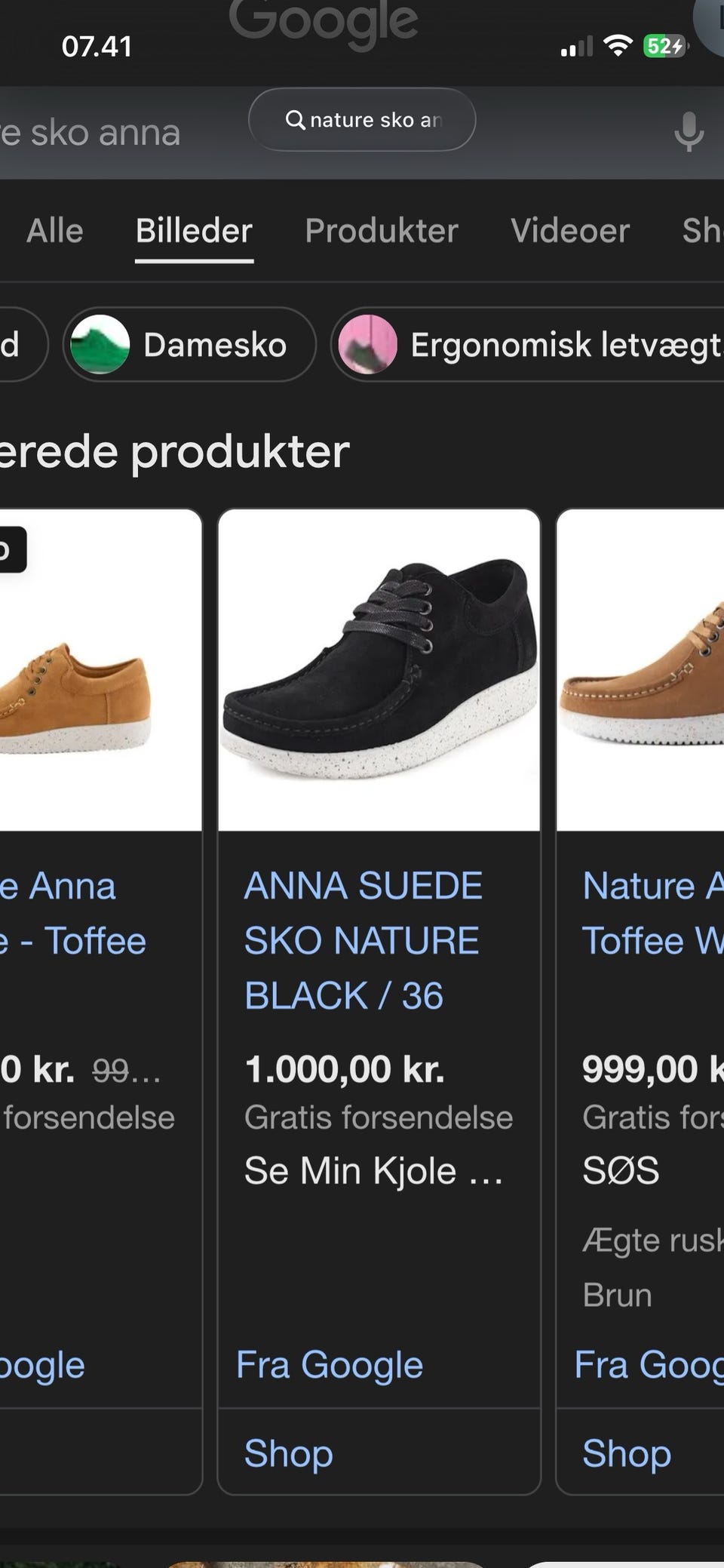Screen dimensions: 724x1568
Task: Tap Shop under the SØS toffee shoe
Action: click(x=626, y=1453)
